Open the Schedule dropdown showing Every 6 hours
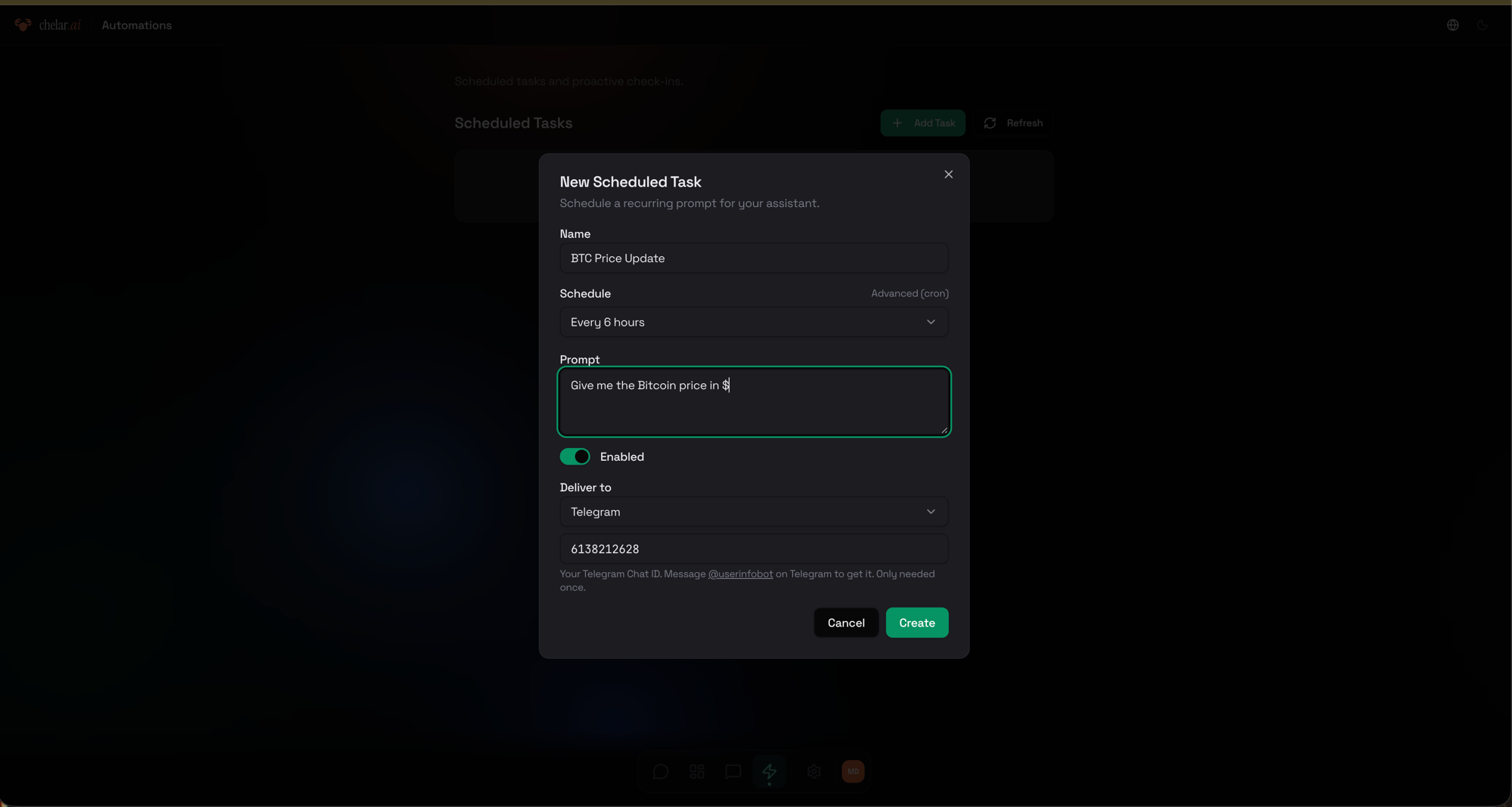This screenshot has width=1512, height=807. click(x=754, y=322)
